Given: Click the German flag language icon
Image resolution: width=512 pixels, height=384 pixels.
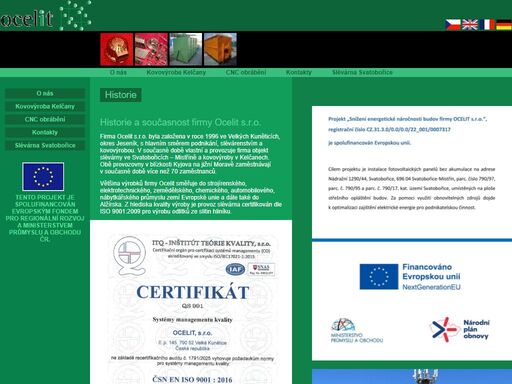Looking at the screenshot, I should coord(504,25).
